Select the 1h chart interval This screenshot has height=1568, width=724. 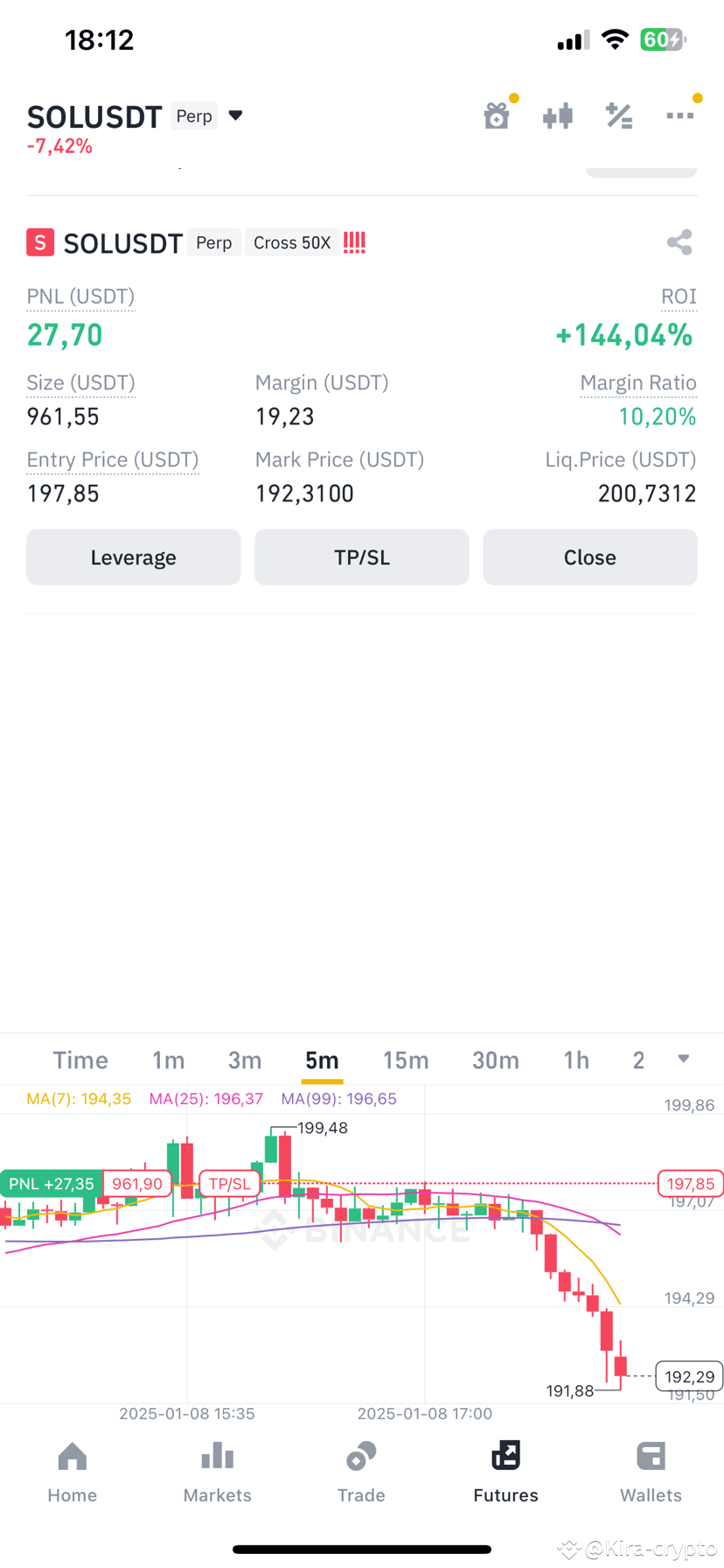click(576, 1060)
